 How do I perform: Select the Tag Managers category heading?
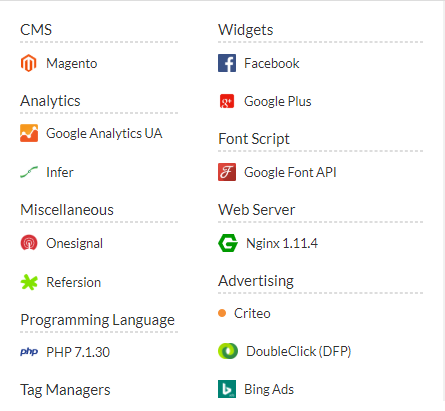[65, 390]
